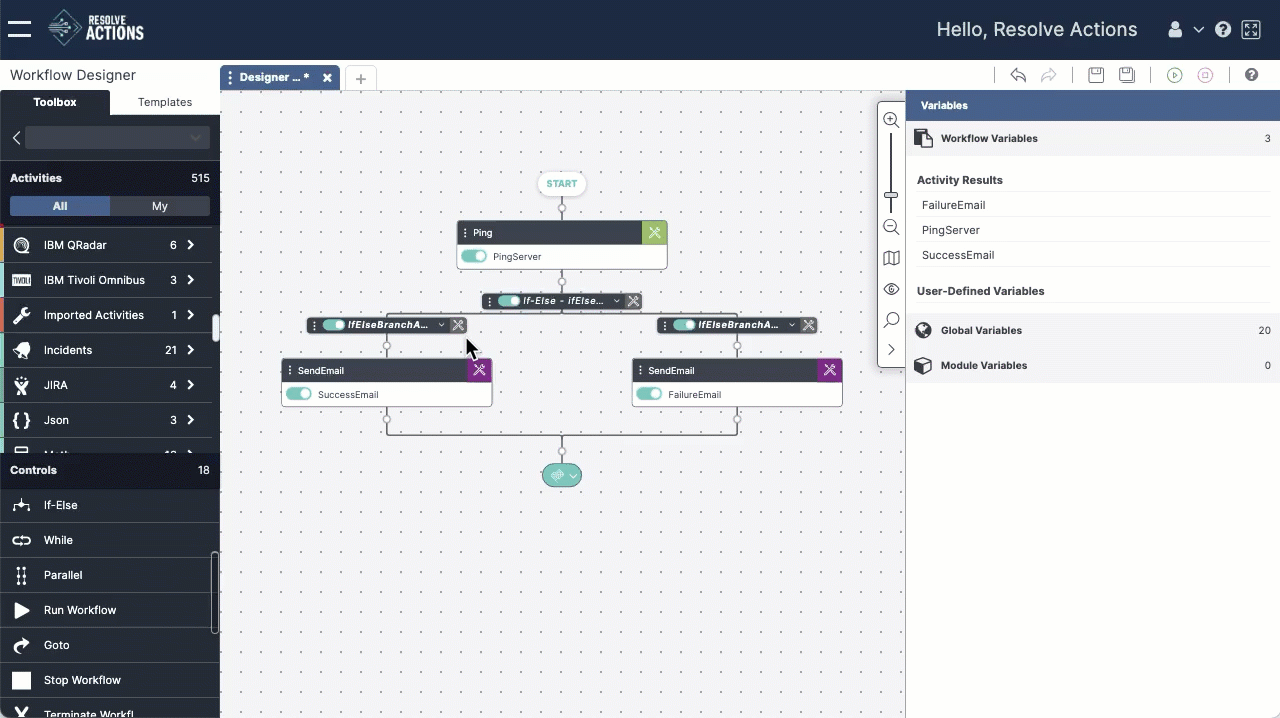Open the end node dropdown chevron
This screenshot has height=718, width=1280.
pyautogui.click(x=573, y=476)
